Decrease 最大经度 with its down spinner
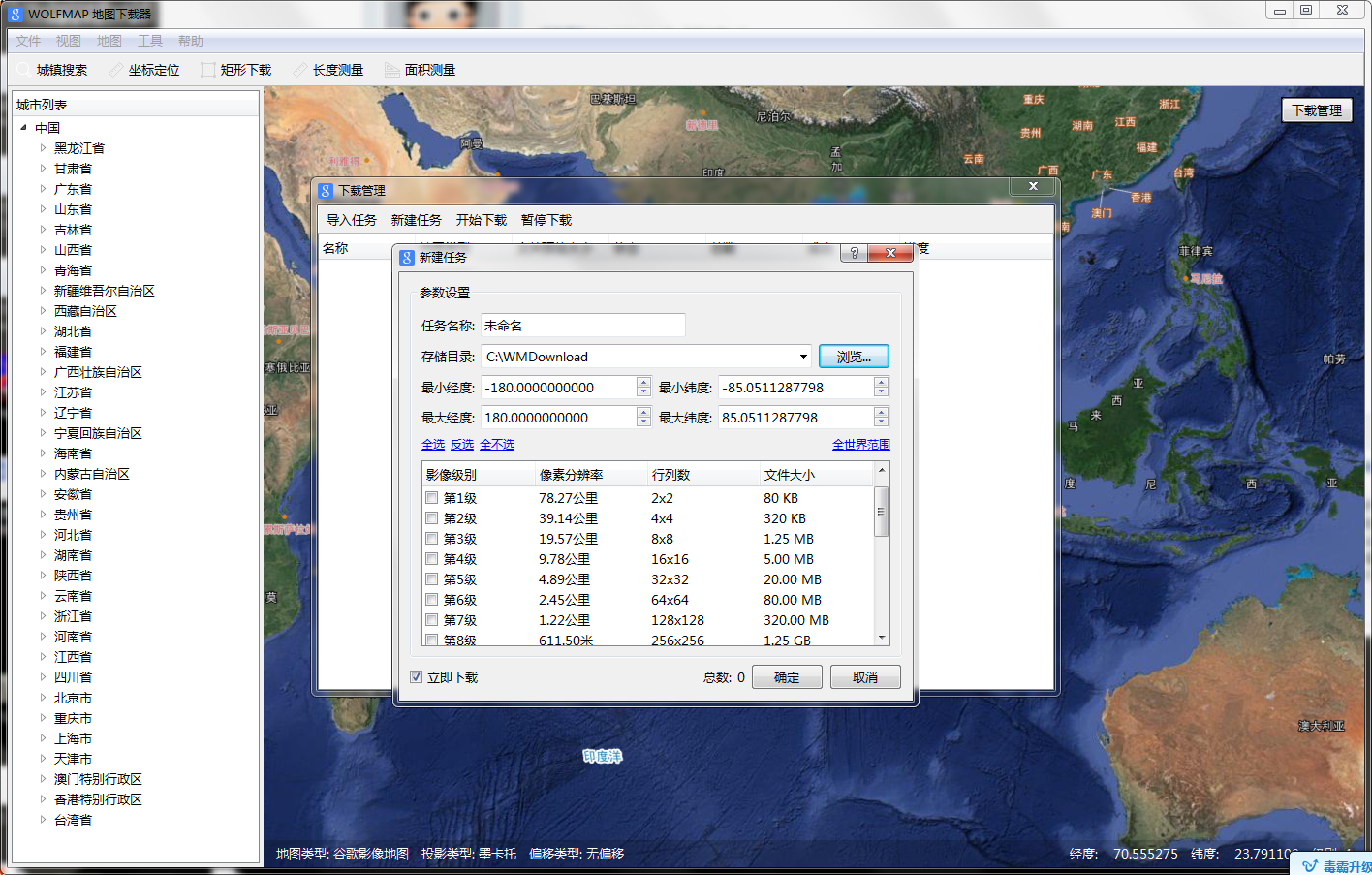 (x=643, y=422)
